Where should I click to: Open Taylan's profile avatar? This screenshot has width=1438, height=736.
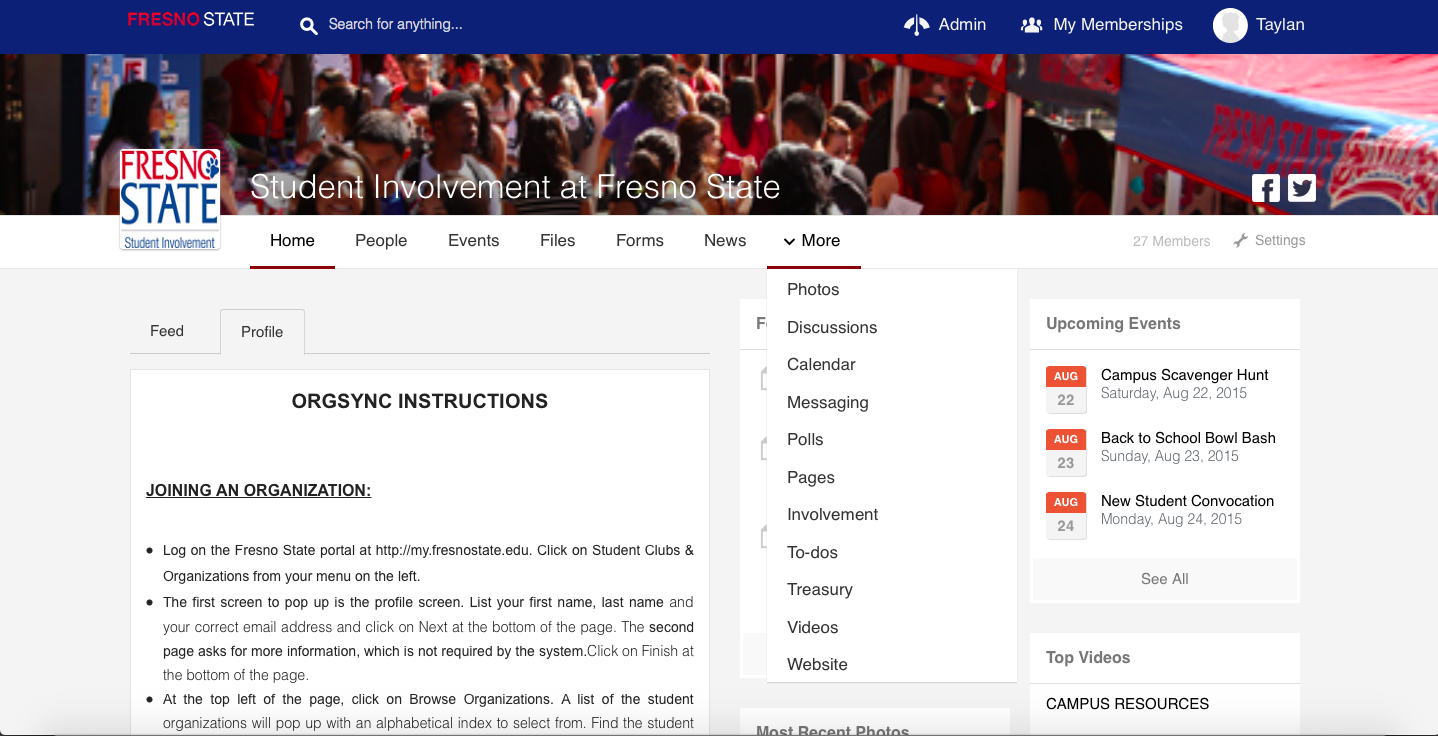pos(1229,25)
